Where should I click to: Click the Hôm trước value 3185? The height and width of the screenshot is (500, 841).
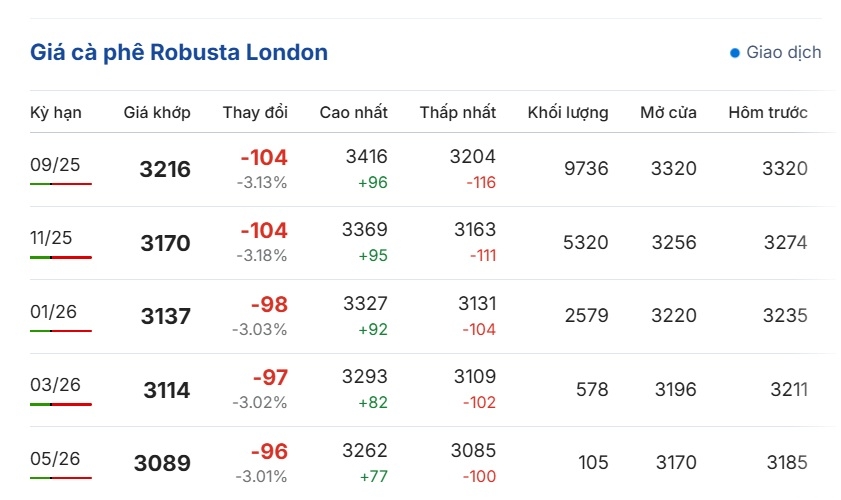pos(787,462)
